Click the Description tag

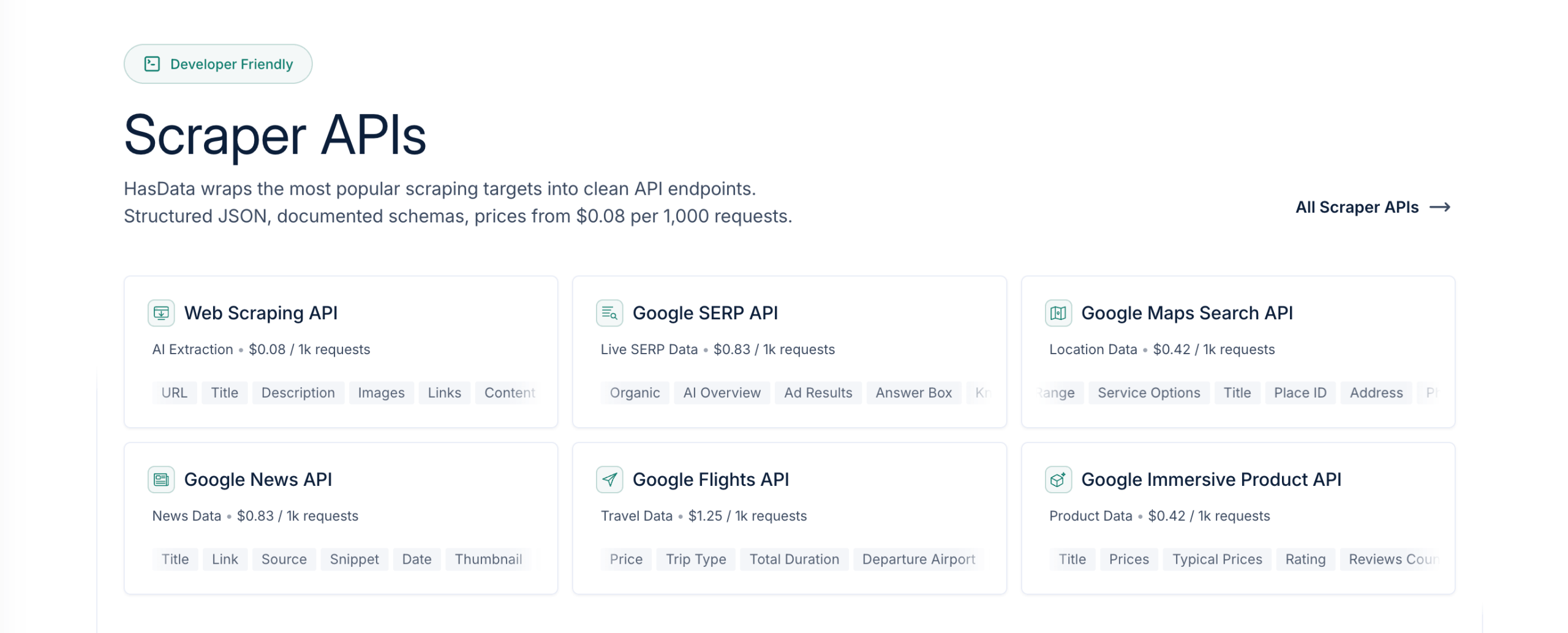(298, 393)
